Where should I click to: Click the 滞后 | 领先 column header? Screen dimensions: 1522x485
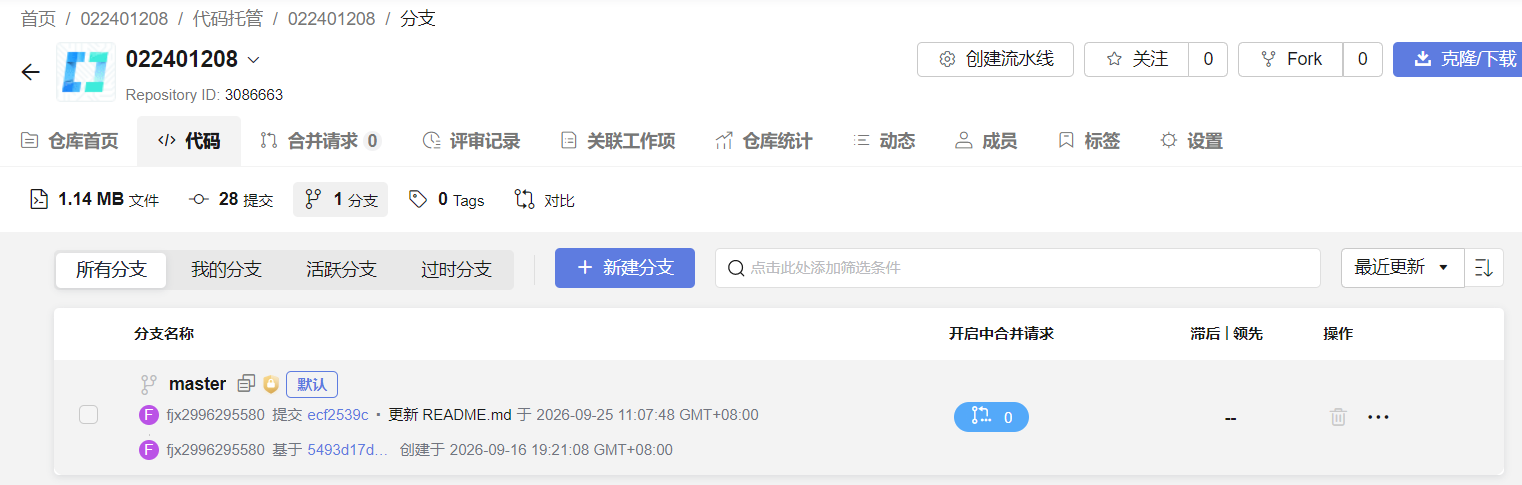1226,334
